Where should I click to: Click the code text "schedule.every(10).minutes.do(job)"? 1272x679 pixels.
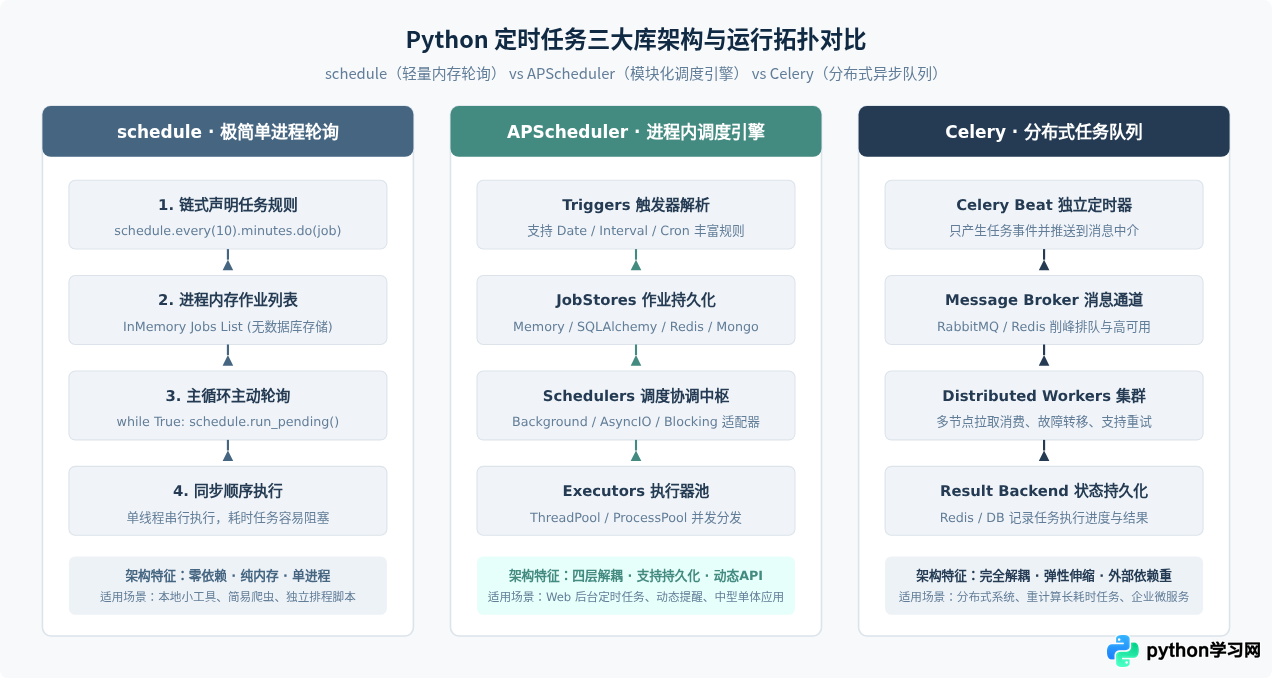[228, 231]
